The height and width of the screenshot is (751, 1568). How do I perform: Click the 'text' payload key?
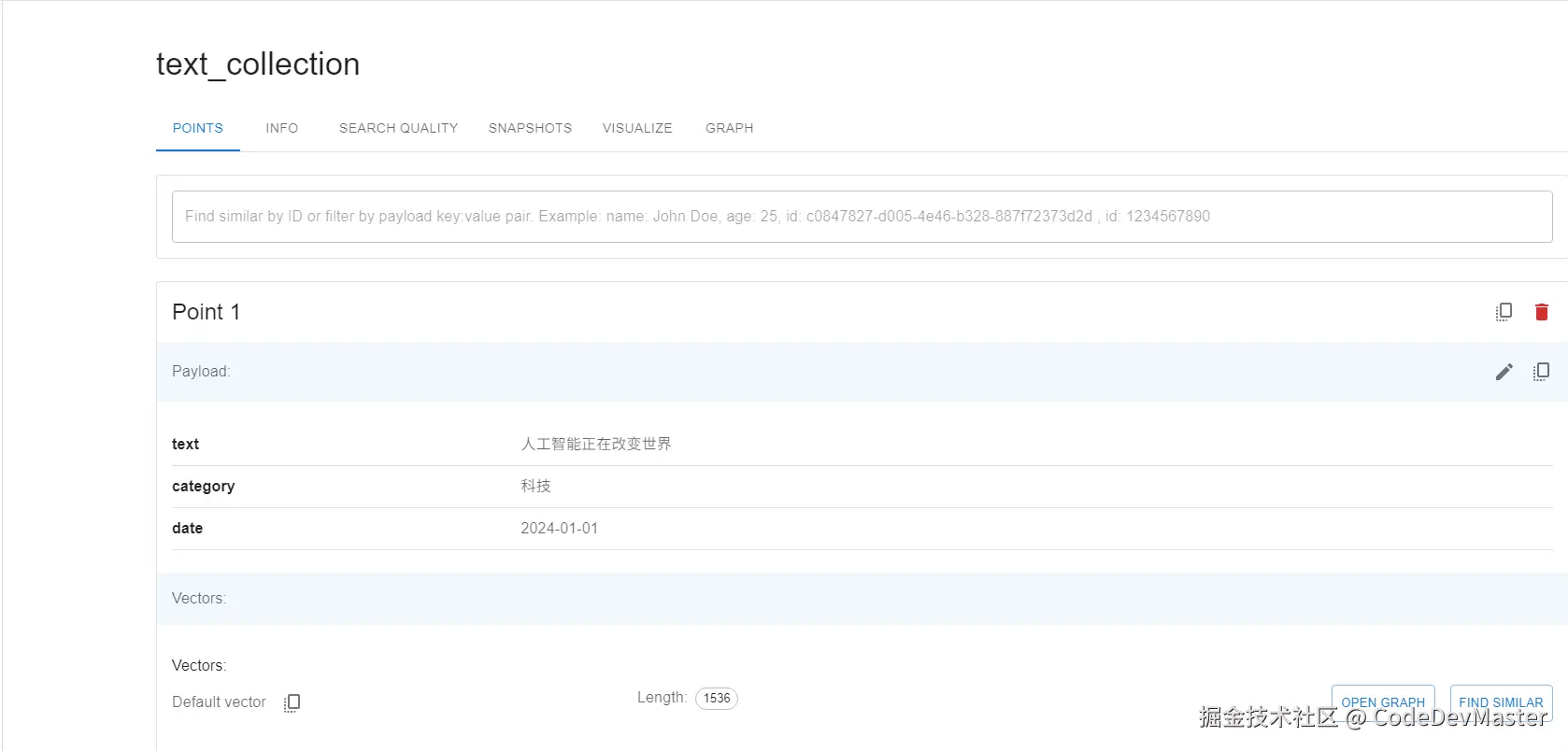click(185, 445)
